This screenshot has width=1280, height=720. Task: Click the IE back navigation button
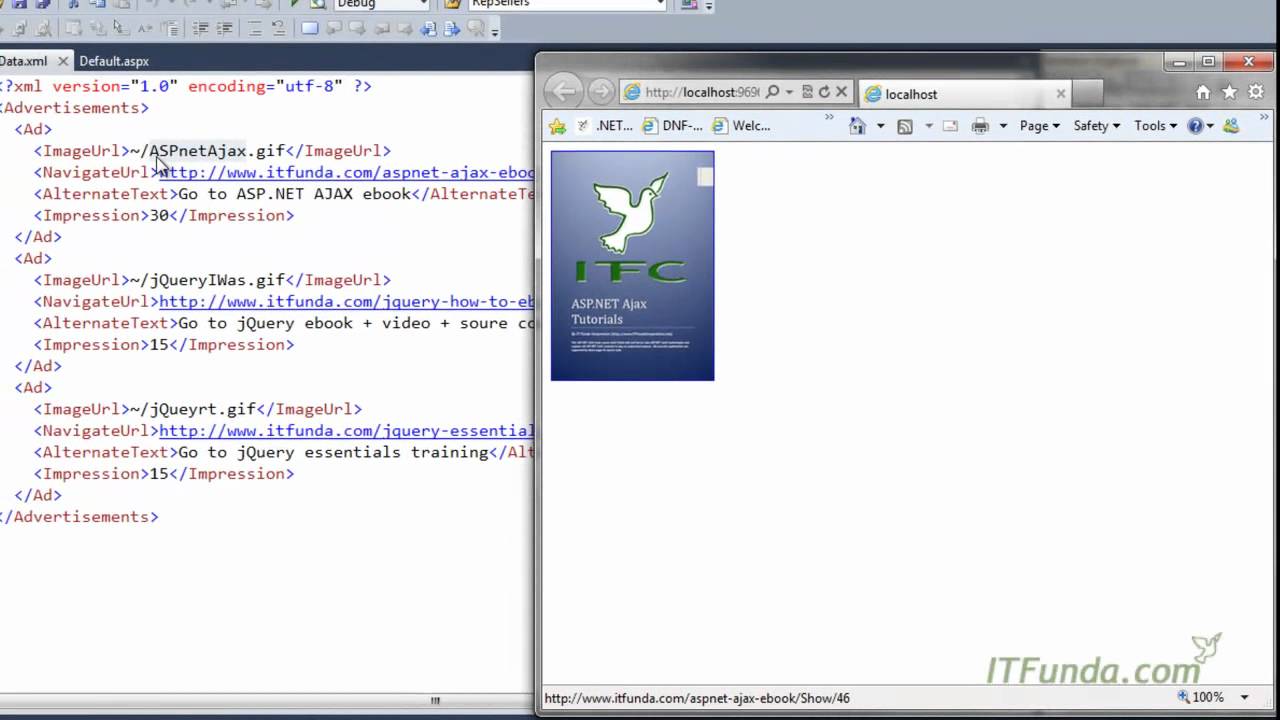564,92
